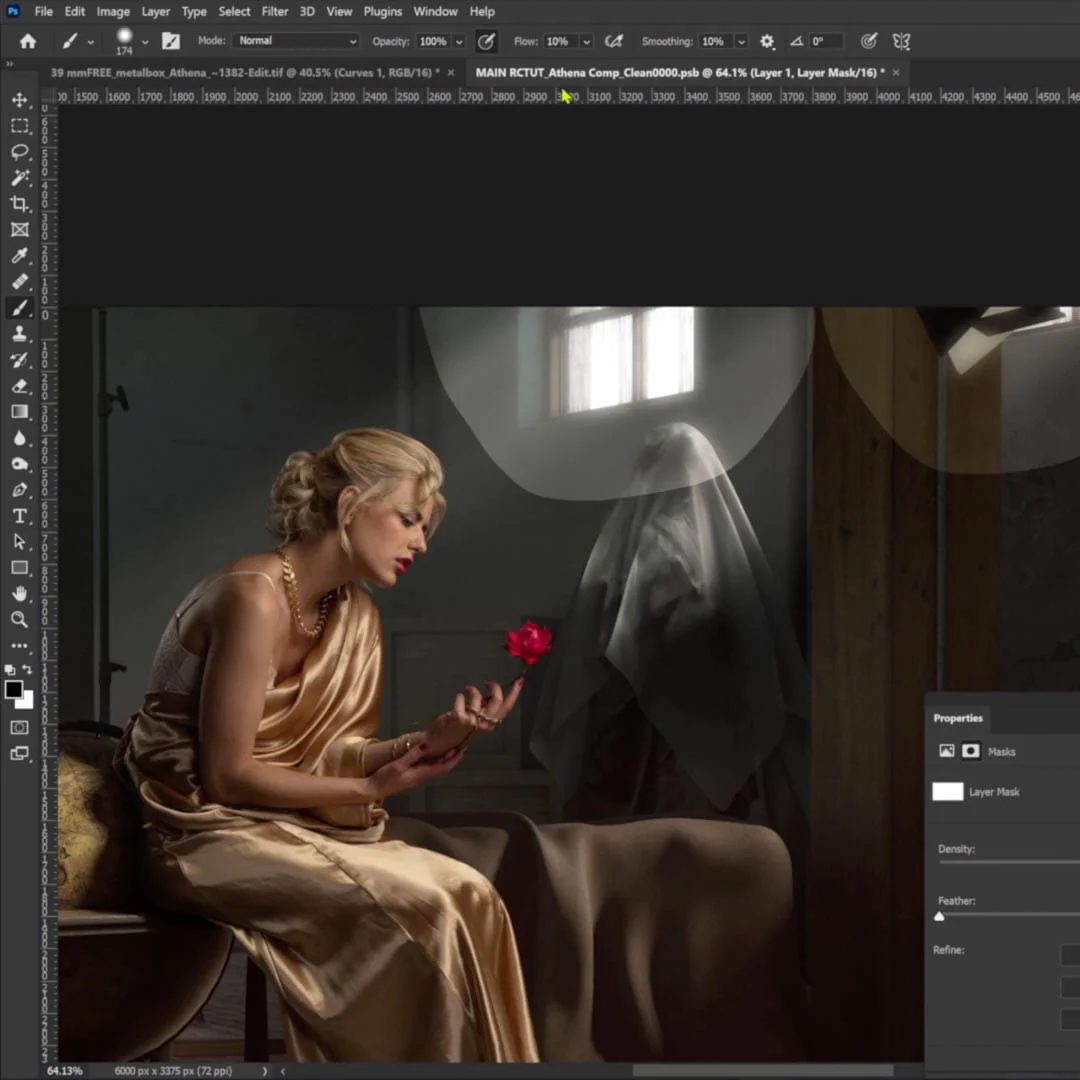Enable pressure-controlled opacity
The width and height of the screenshot is (1080, 1080).
click(486, 41)
